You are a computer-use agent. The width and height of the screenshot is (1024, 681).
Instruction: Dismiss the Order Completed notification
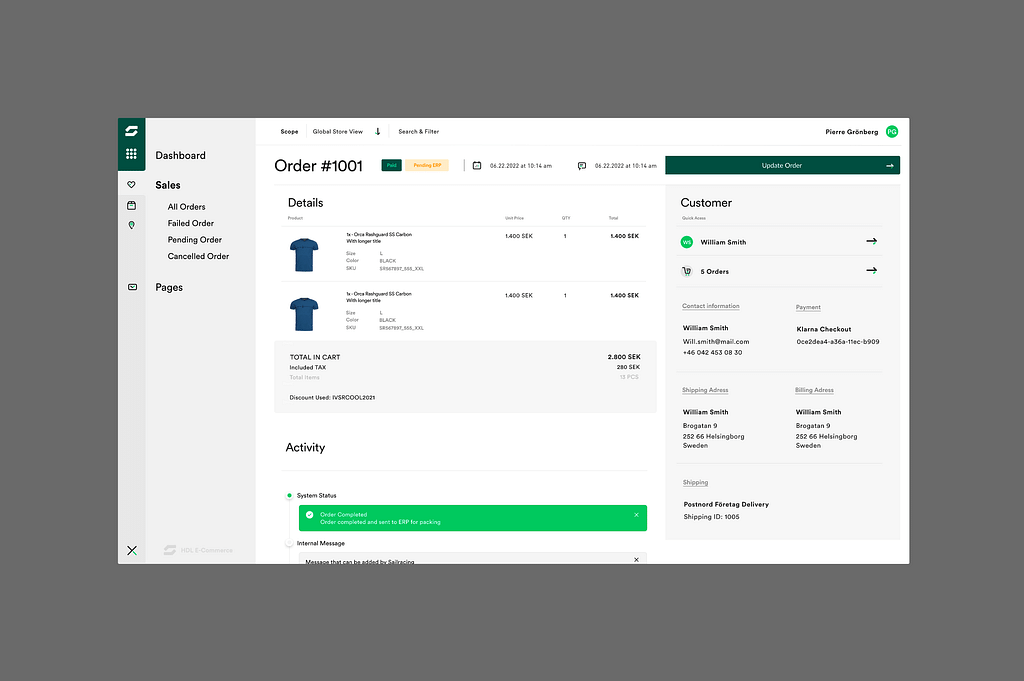[636, 515]
